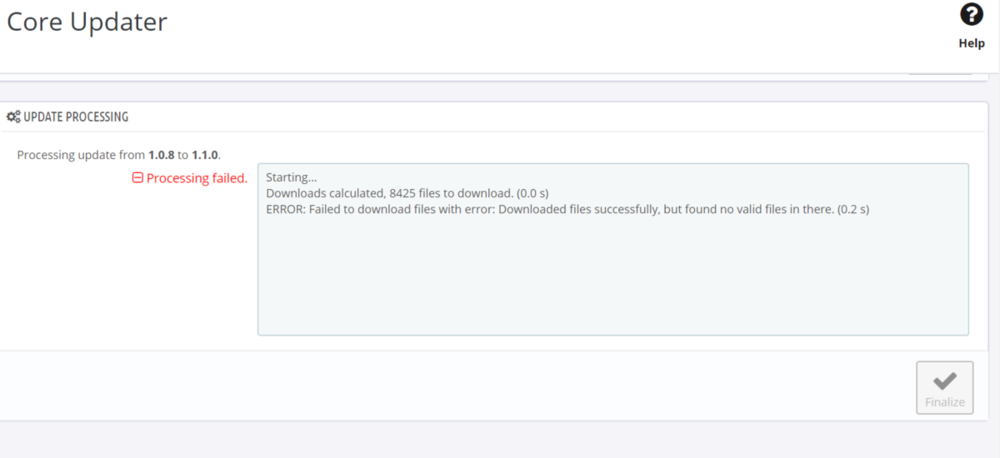The image size is (1000, 458).
Task: Click the partially visible button above the panel
Action: coord(940,69)
